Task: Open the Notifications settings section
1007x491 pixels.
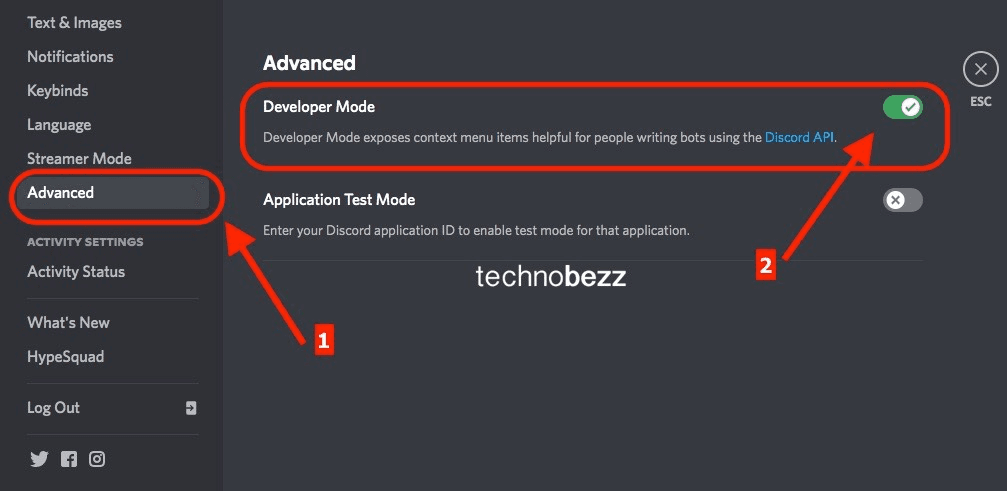Action: pyautogui.click(x=70, y=56)
